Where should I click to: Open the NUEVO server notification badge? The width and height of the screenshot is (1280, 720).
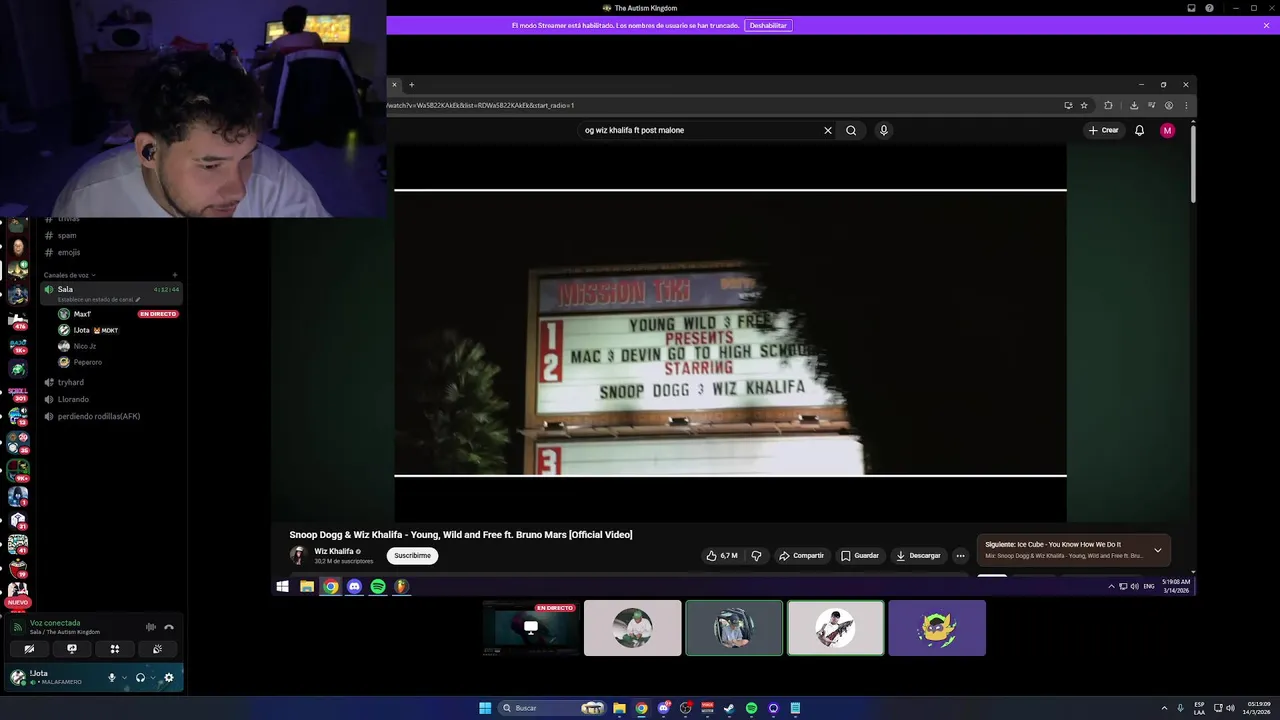18,603
